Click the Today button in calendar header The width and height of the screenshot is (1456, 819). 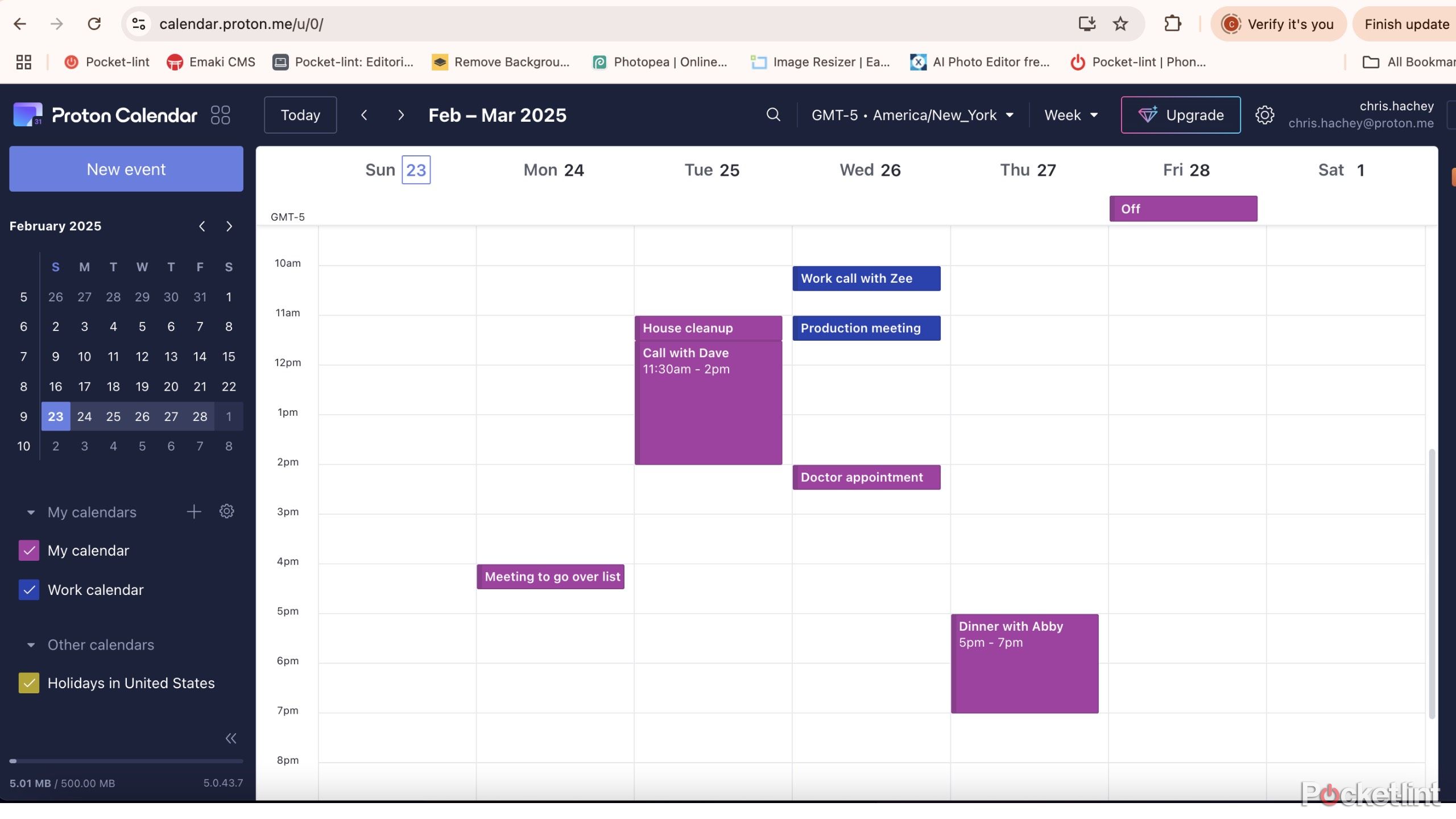click(300, 115)
